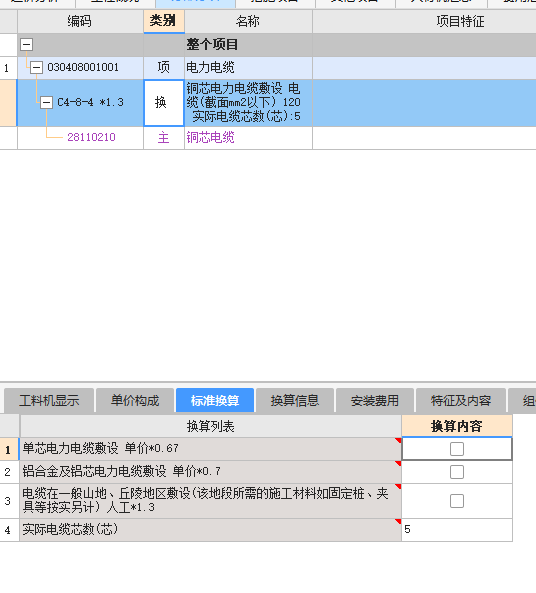Image resolution: width=536 pixels, height=593 pixels.
Task: Click the 换算列表 column header
Action: (210, 426)
